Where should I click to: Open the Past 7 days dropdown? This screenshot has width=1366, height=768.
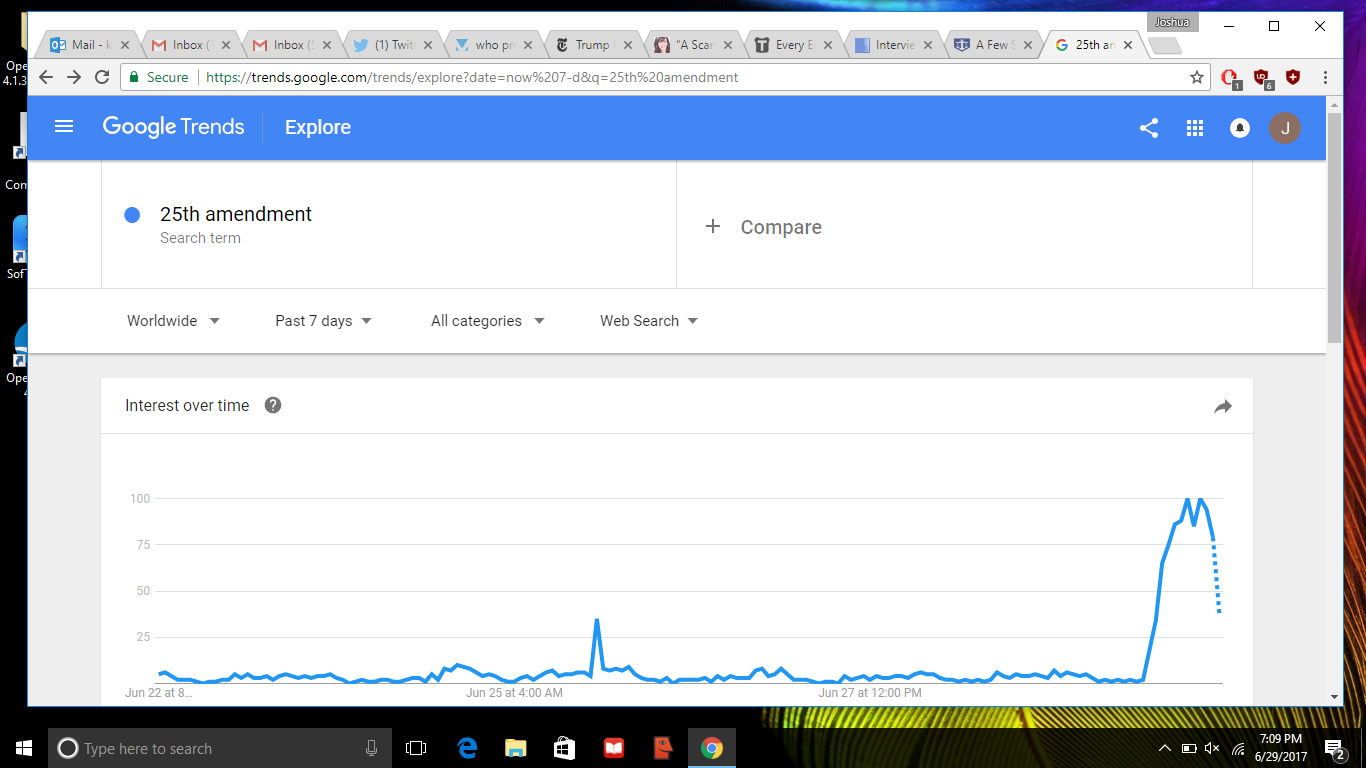[x=323, y=321]
